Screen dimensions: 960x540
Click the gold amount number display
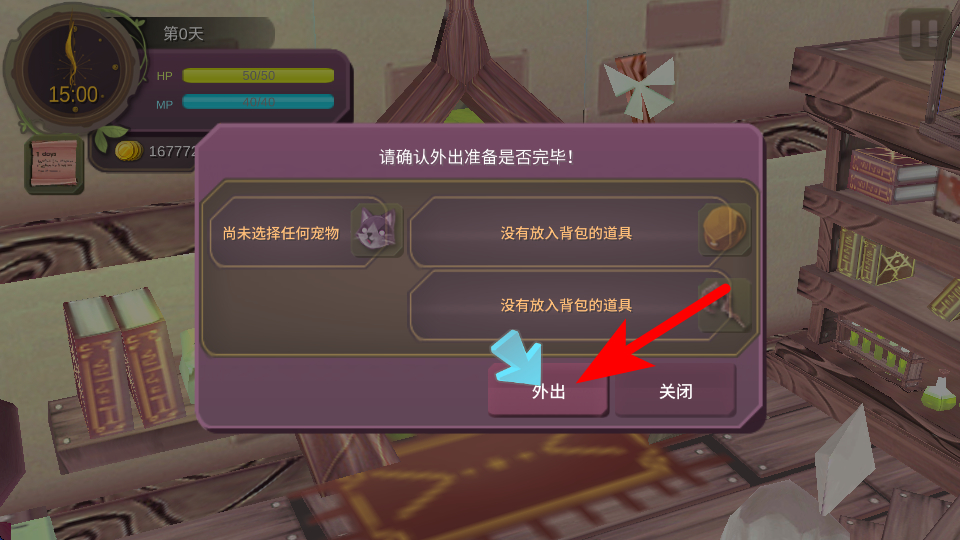(173, 151)
